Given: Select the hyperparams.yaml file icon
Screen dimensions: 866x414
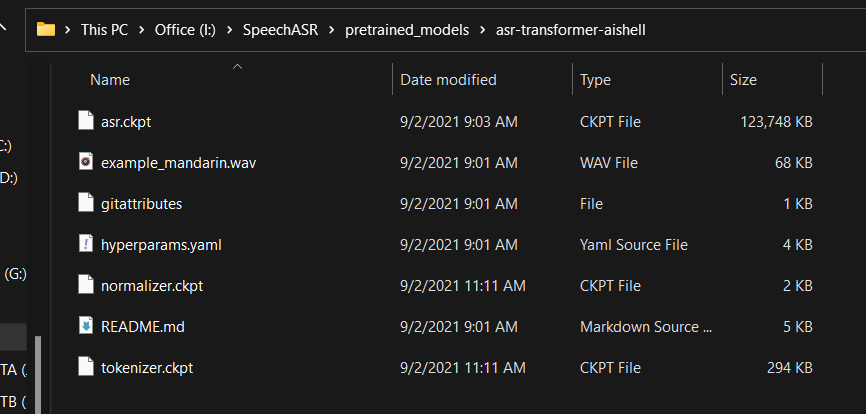Looking at the screenshot, I should 86,244.
